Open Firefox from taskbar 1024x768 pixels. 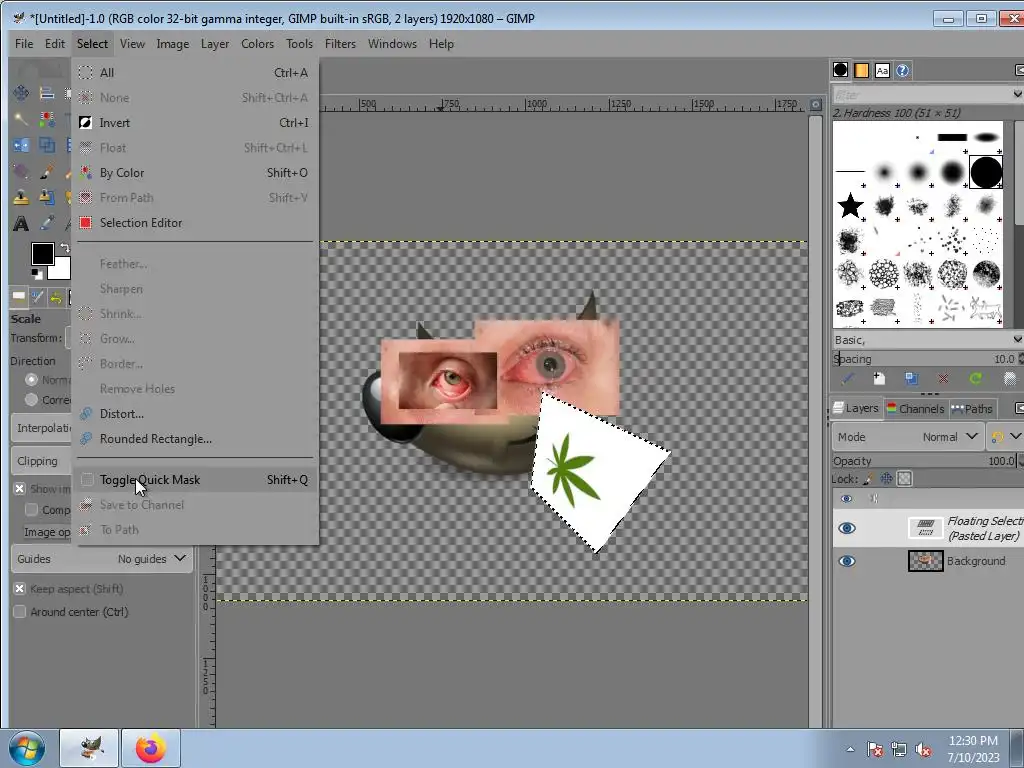tap(151, 748)
